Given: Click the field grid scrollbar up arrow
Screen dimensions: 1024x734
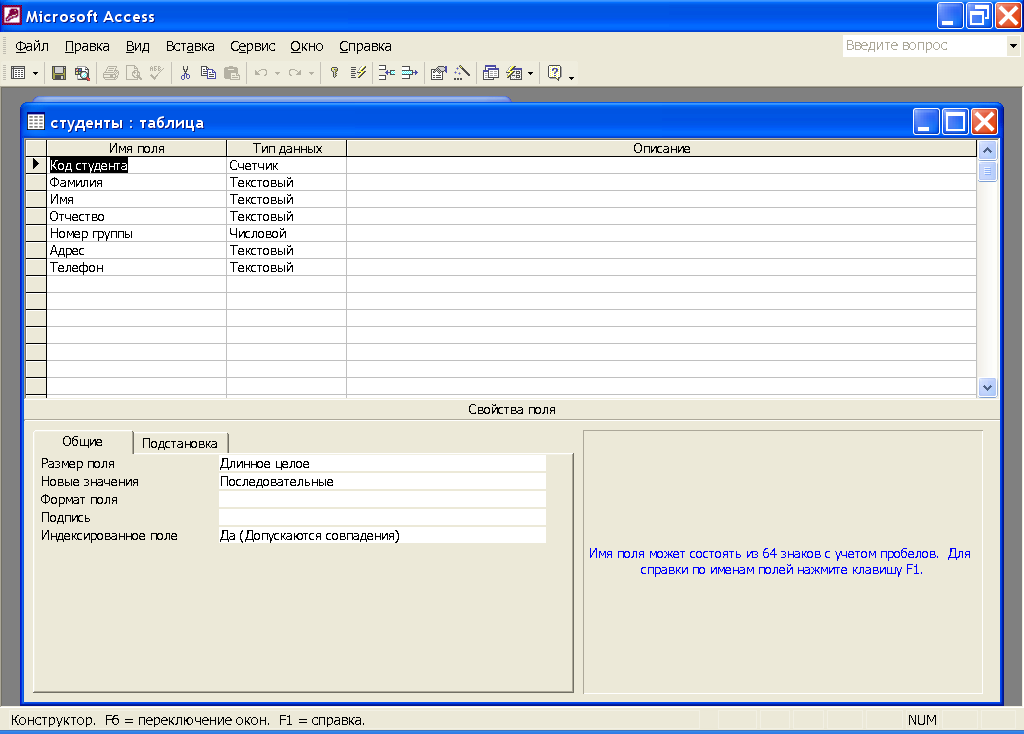Looking at the screenshot, I should 987,150.
